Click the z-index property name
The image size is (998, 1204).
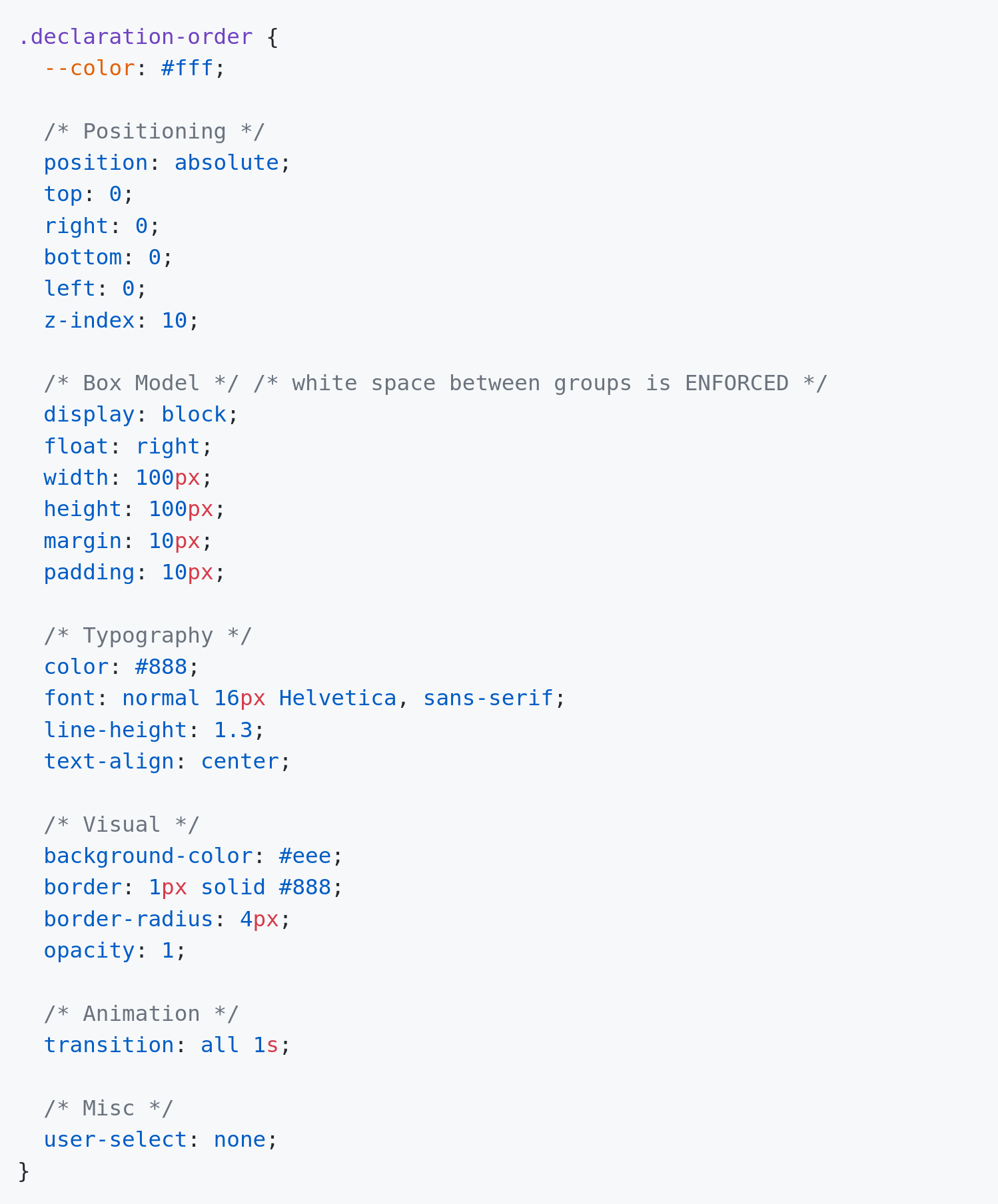[x=89, y=320]
